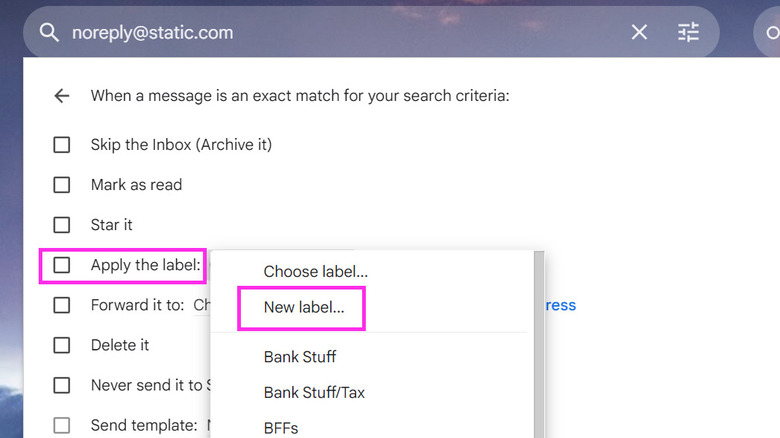
Task: Select Choose label... in dropdown
Action: point(316,271)
